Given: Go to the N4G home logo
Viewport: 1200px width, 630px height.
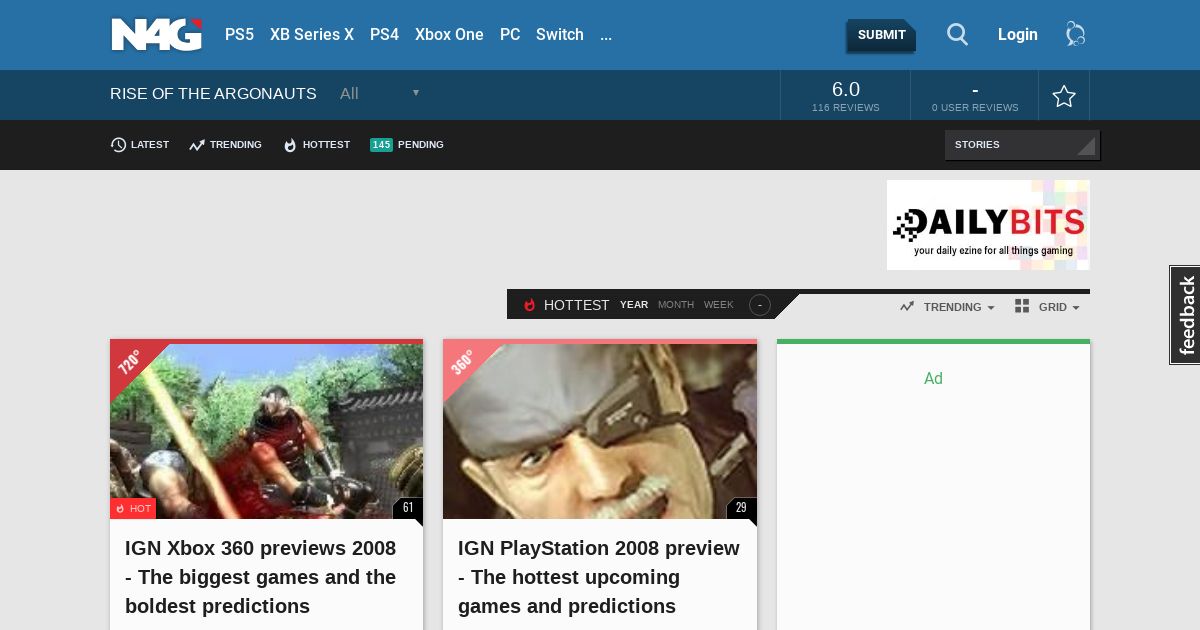Looking at the screenshot, I should click(x=156, y=35).
